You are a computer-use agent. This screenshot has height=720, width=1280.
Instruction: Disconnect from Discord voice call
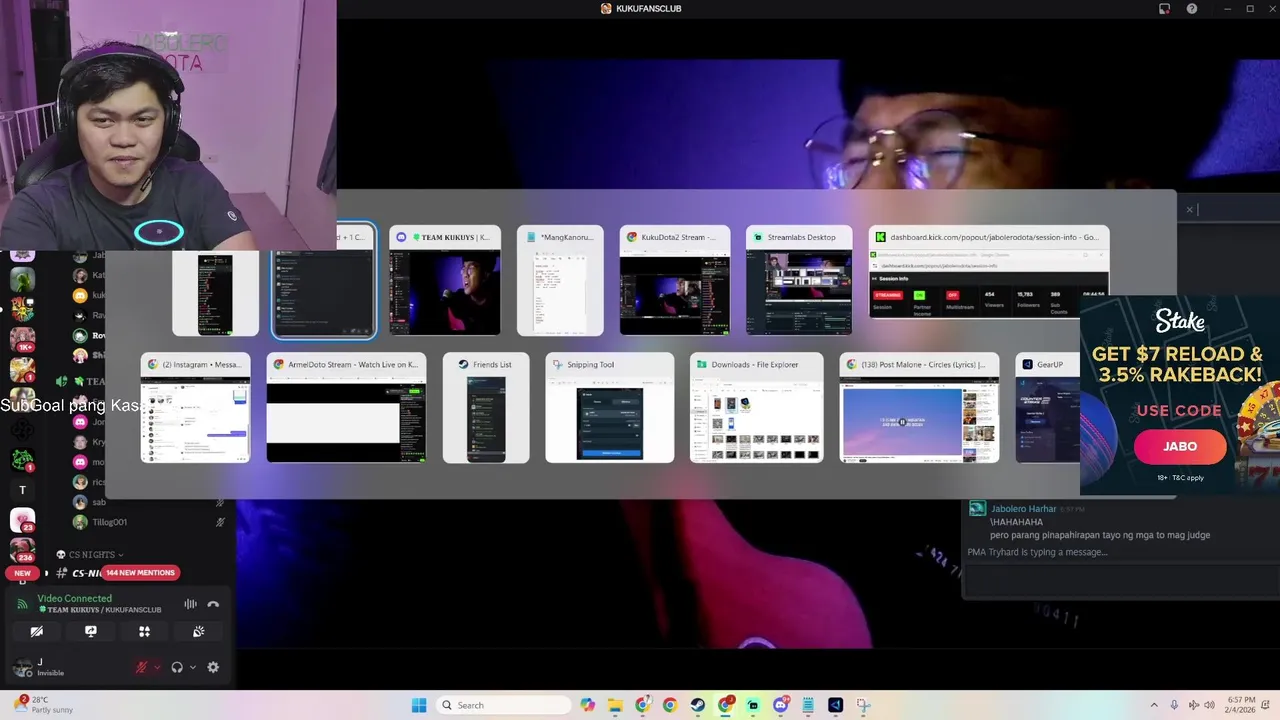(x=213, y=604)
